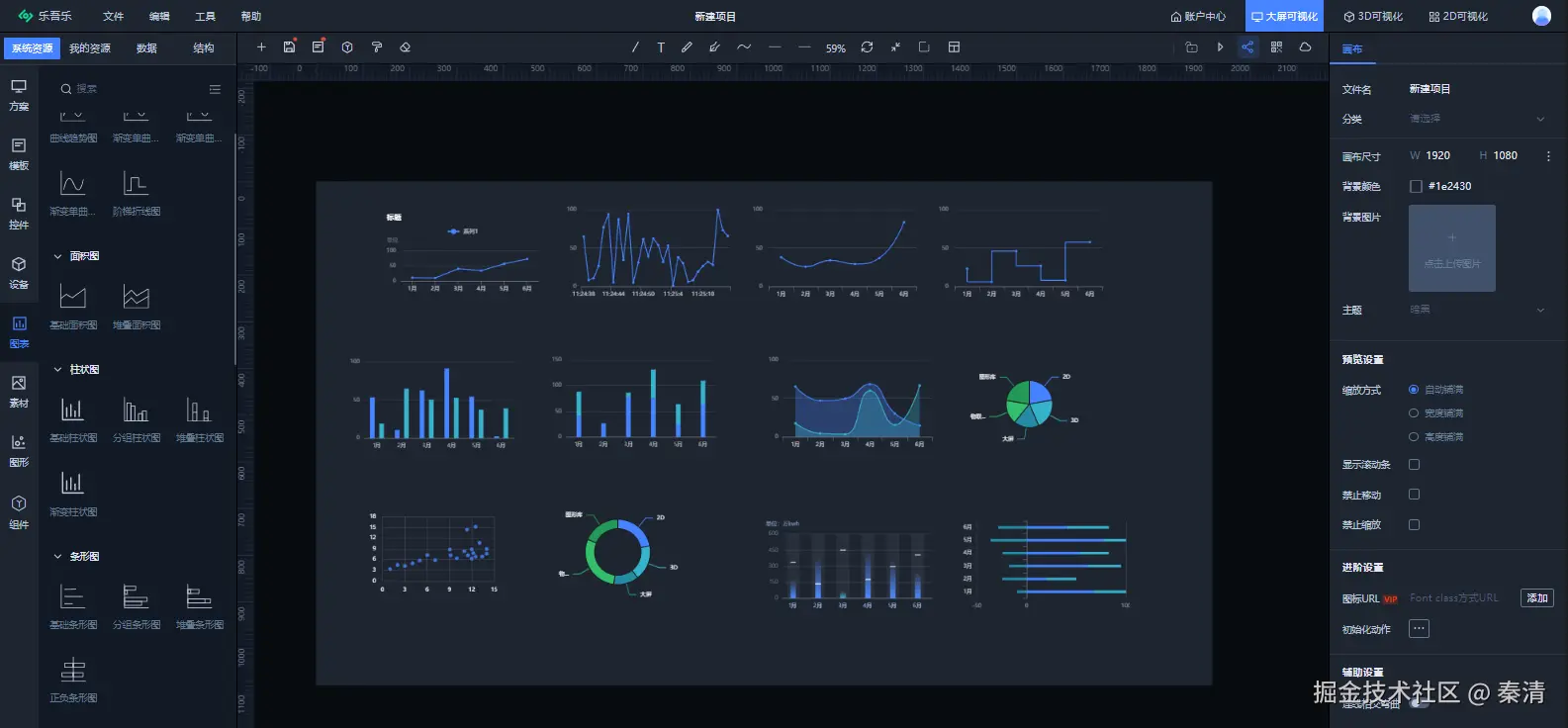Screen dimensions: 1568x728
Task: Collapse the 条形图 category
Action: point(57,557)
